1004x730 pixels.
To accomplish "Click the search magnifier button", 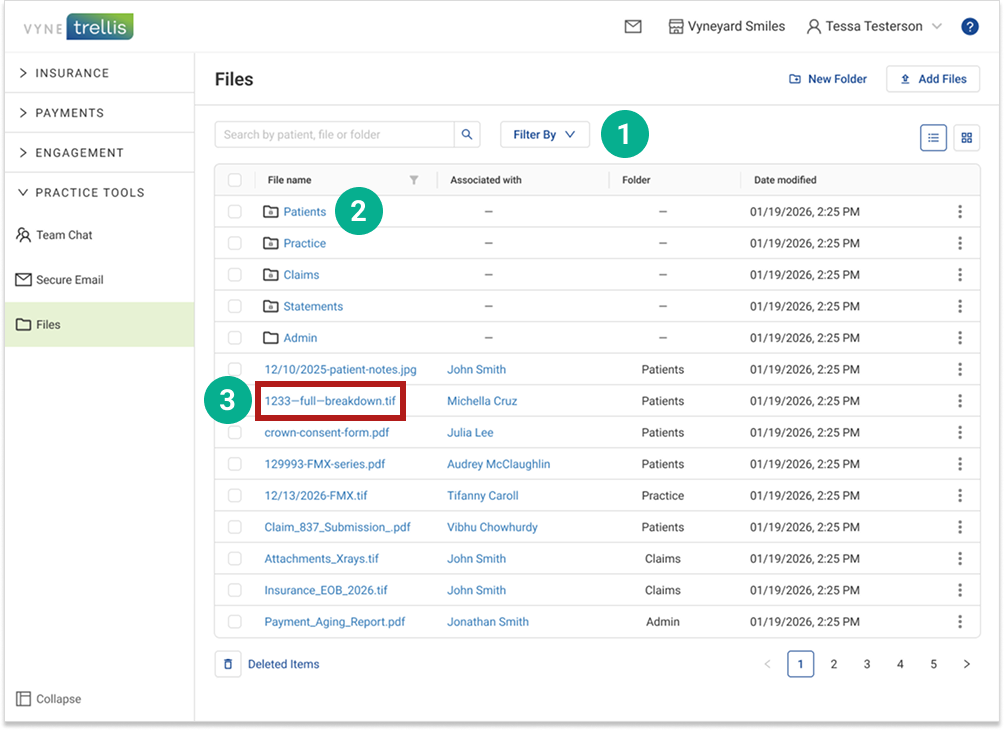I will coord(467,135).
